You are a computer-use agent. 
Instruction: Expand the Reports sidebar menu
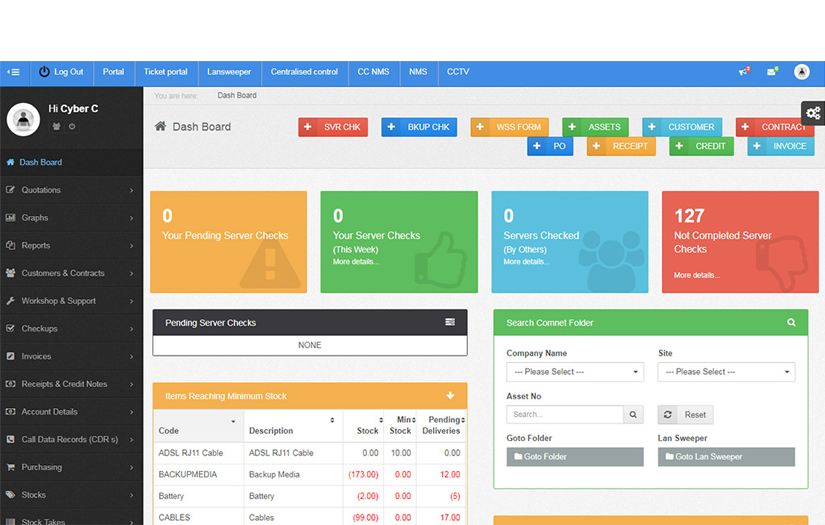click(x=72, y=246)
